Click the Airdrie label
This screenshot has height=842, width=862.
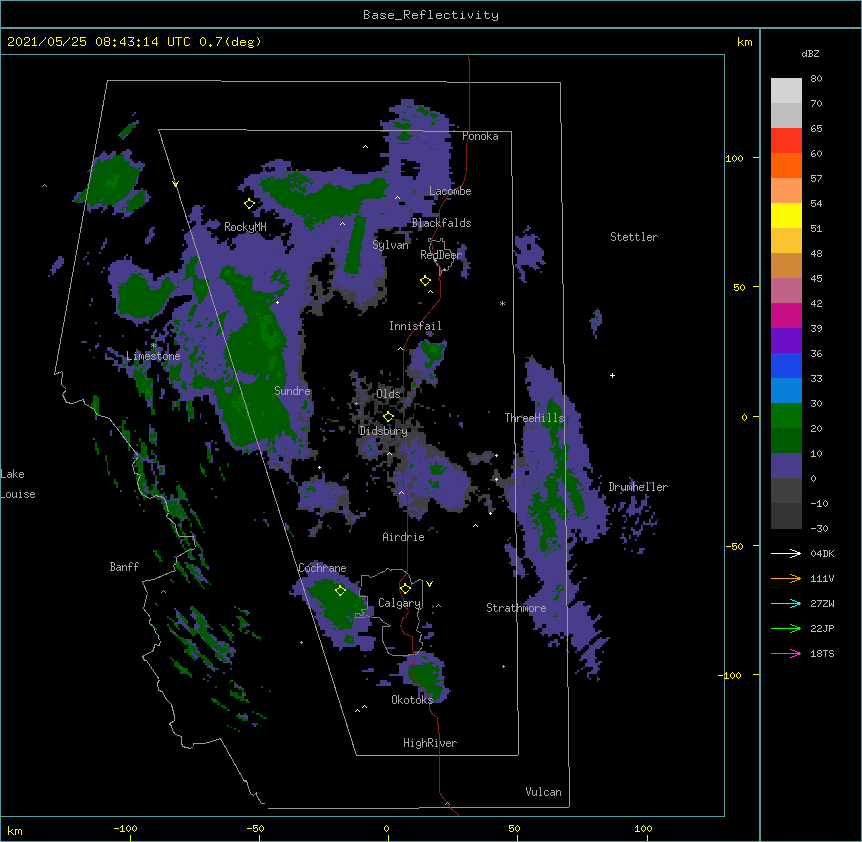point(404,537)
